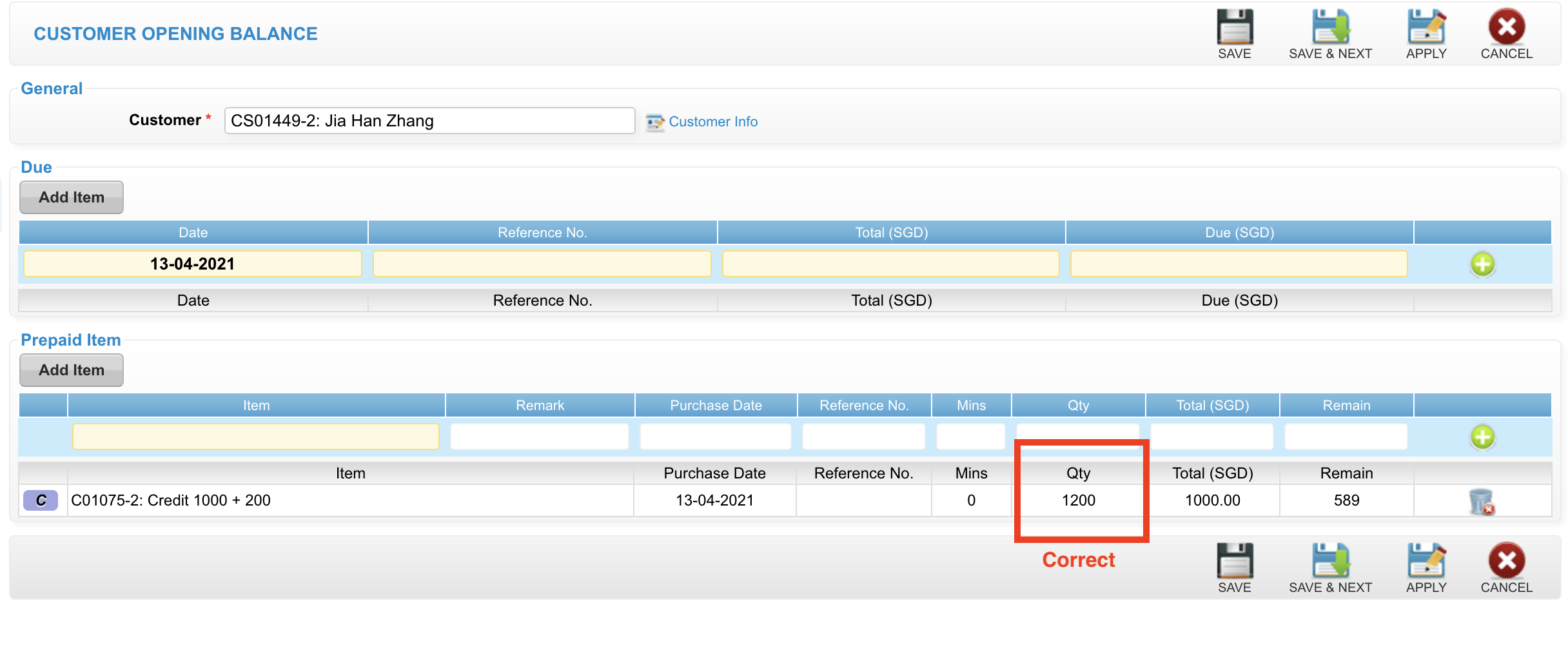This screenshot has width=1568, height=659.
Task: Click the top CANCEL red X icon
Action: pyautogui.click(x=1506, y=27)
